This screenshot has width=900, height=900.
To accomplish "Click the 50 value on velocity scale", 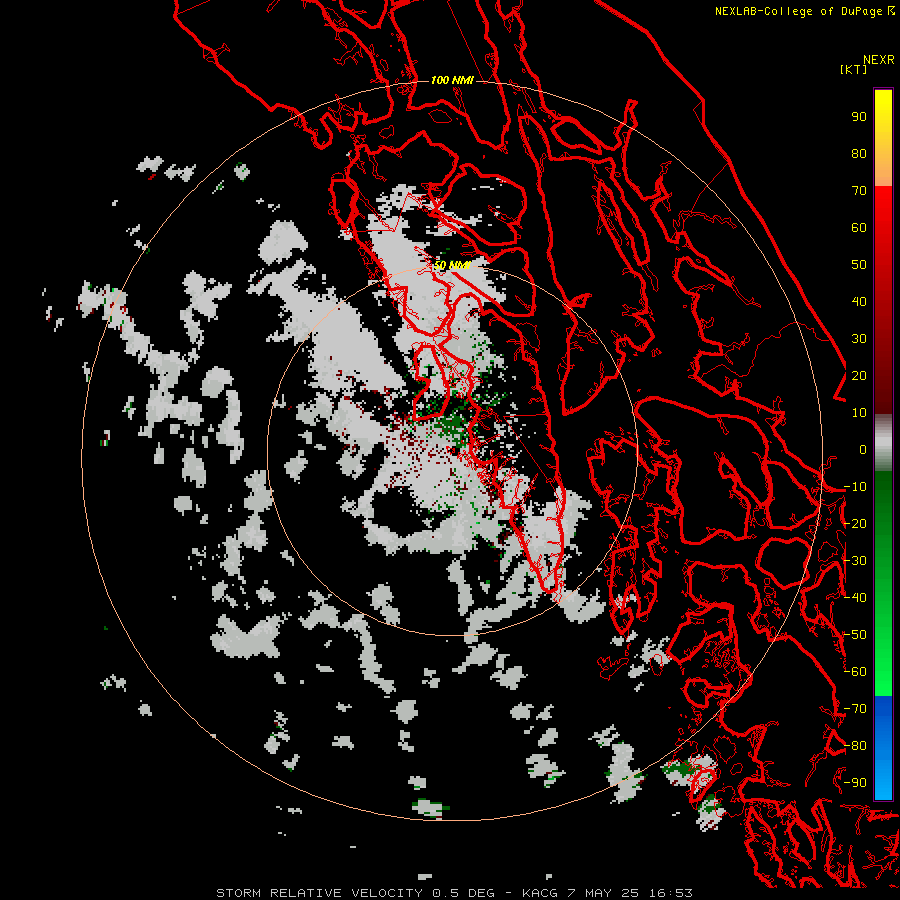I will [x=859, y=265].
